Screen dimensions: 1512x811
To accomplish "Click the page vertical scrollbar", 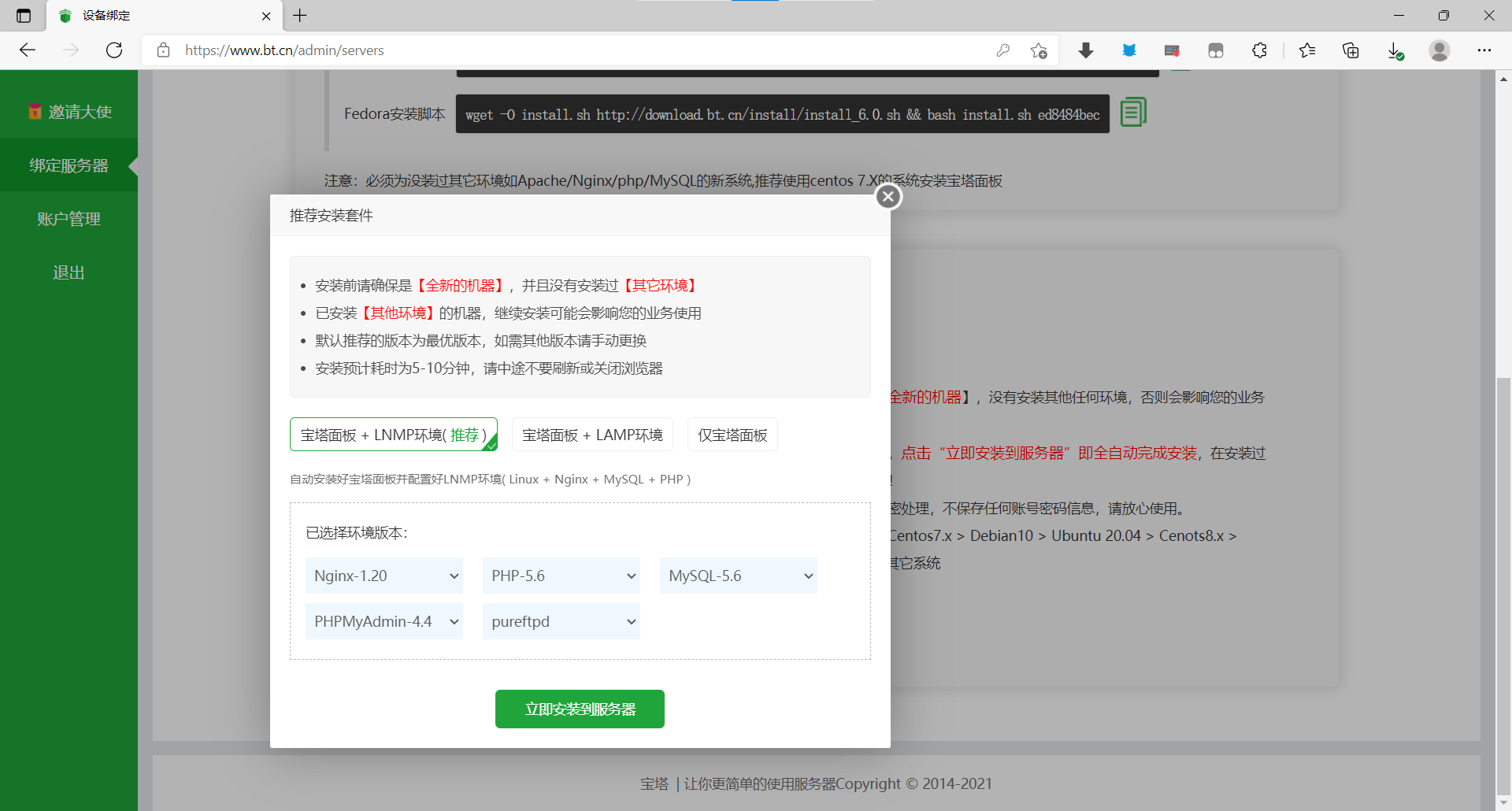I will point(1504,587).
